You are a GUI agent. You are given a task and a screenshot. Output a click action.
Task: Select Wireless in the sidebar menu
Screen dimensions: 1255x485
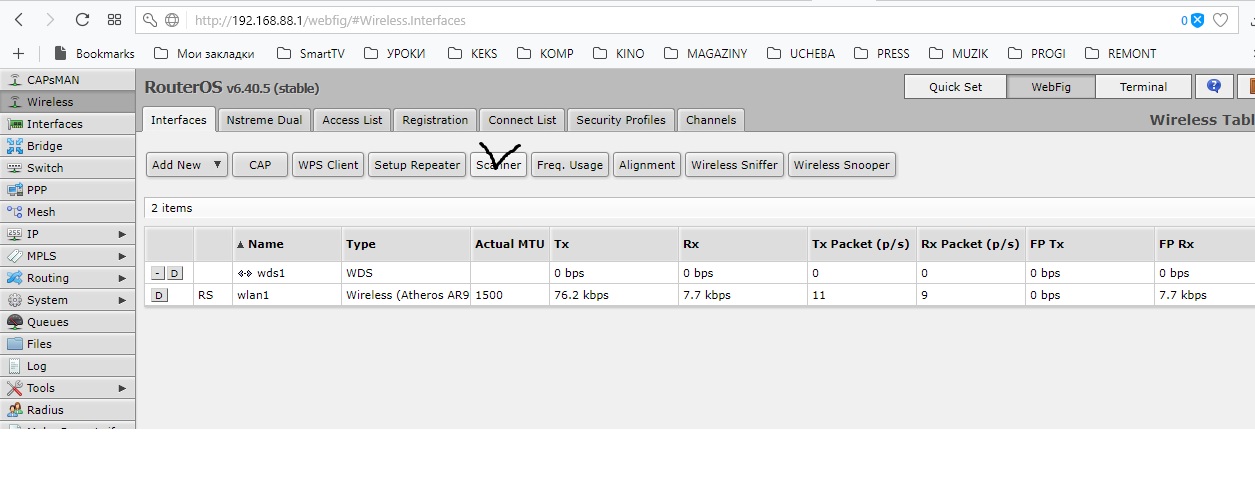coord(67,102)
